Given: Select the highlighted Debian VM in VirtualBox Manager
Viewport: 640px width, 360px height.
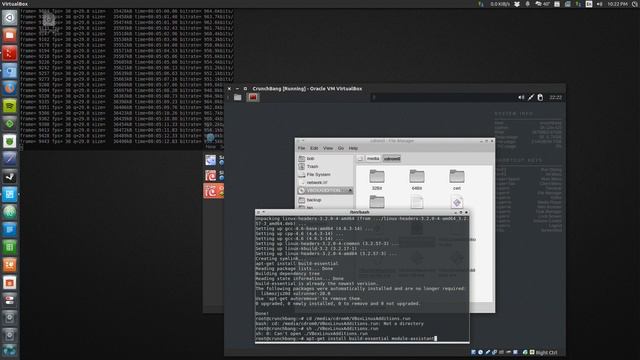Looking at the screenshot, I should point(213,191).
